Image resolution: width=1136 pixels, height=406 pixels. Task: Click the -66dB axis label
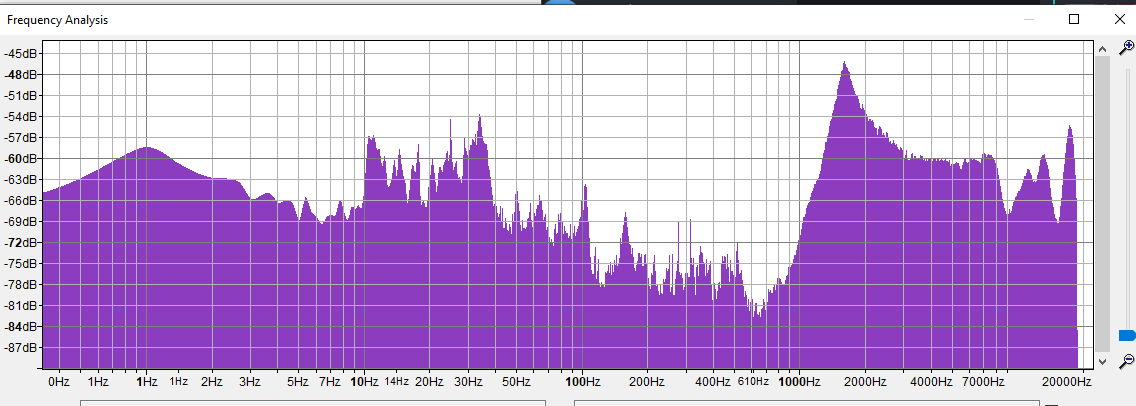point(22,201)
